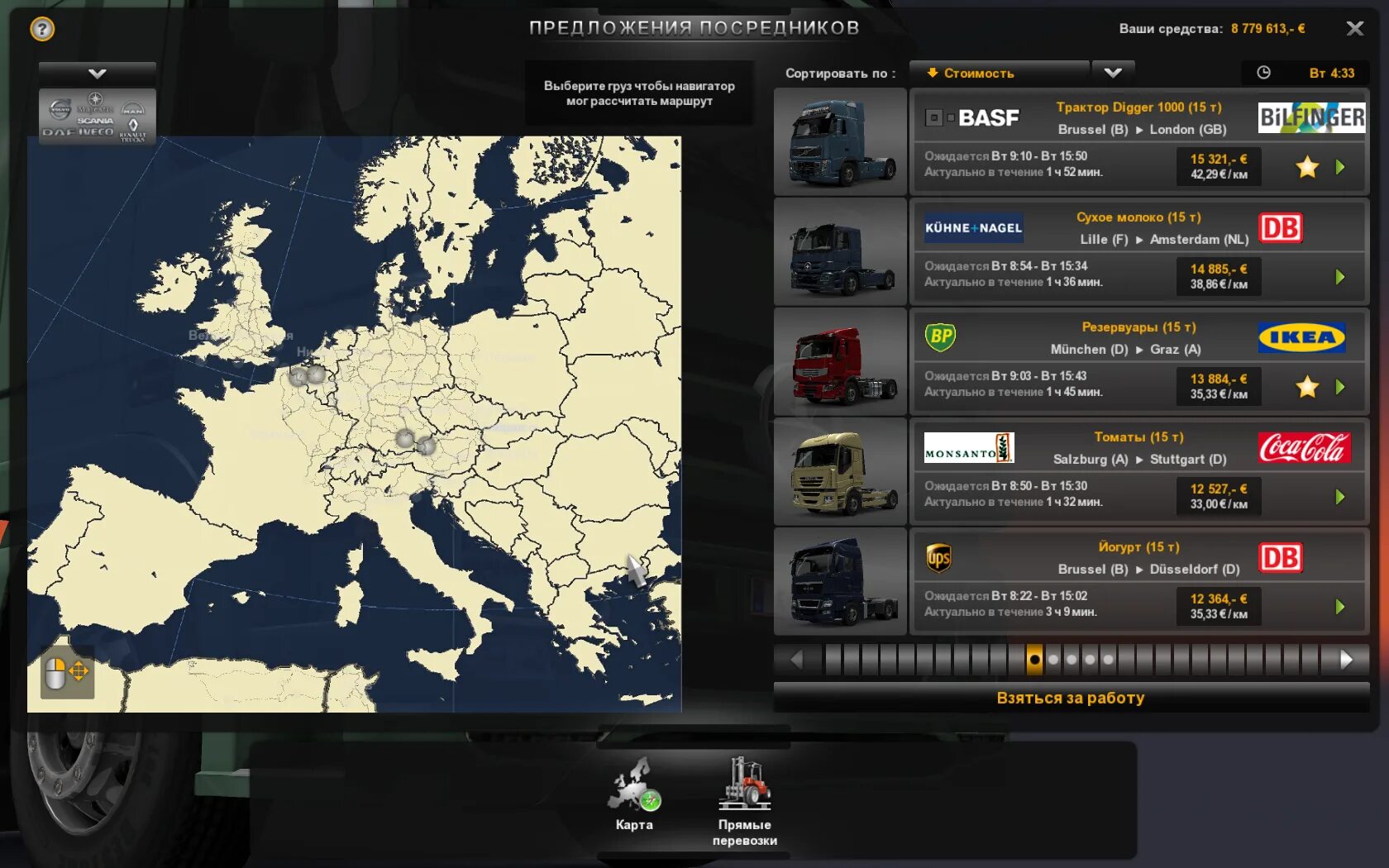Click the DB logo on Йогурт job

click(x=1281, y=558)
